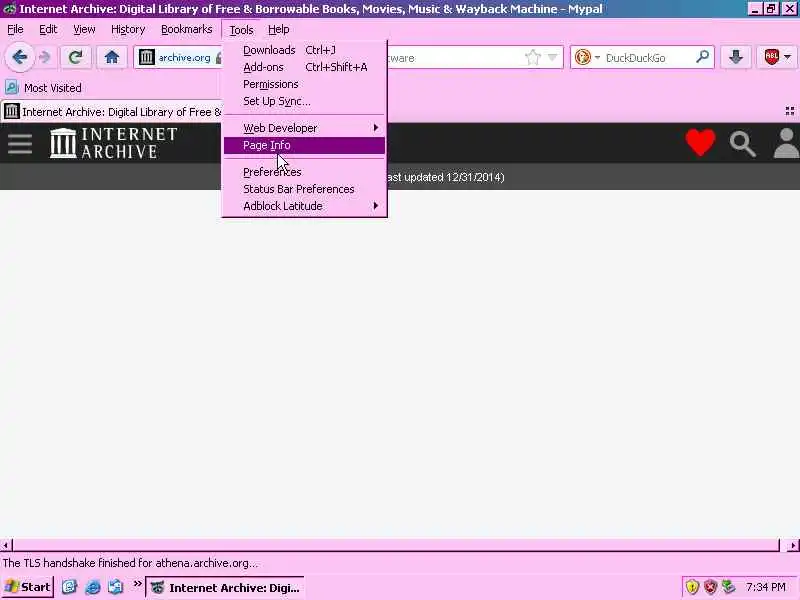Select Set Up Sync menu entry
The image size is (800, 600).
click(x=305, y=101)
